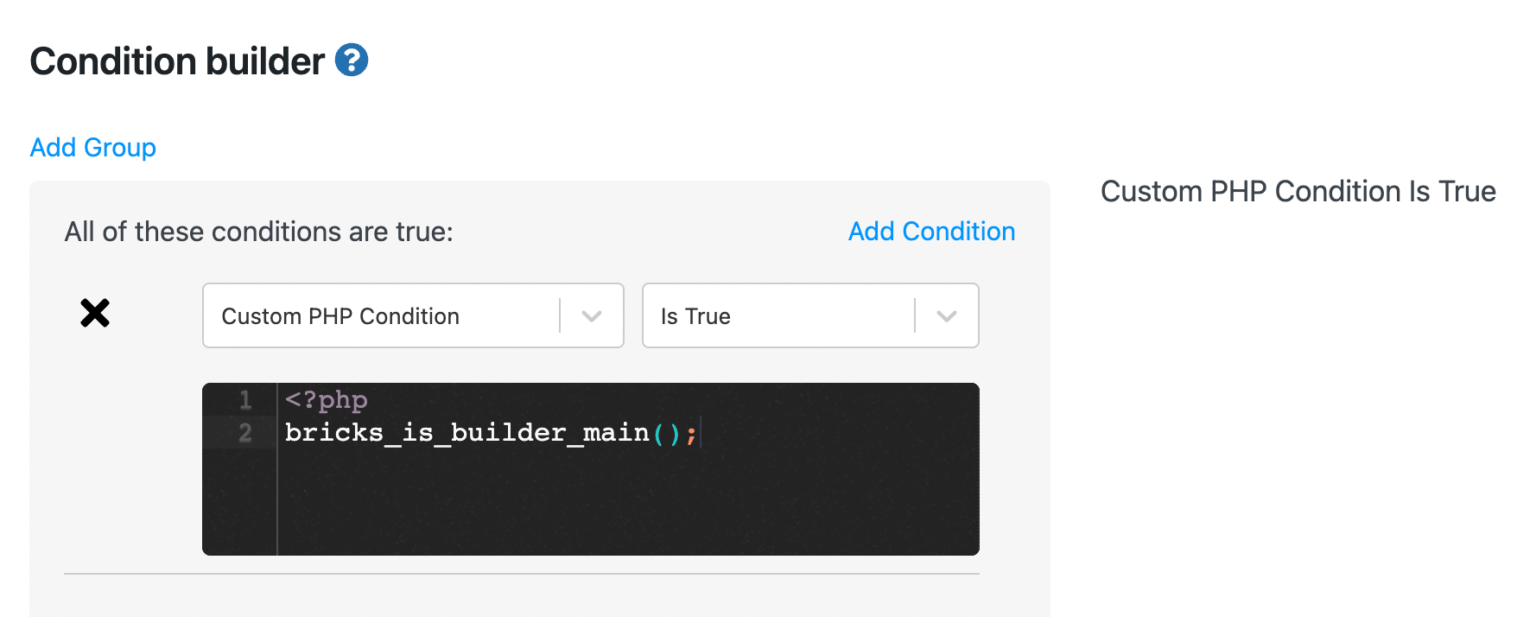The image size is (1536, 617).
Task: Click the Add Group link
Action: [92, 147]
